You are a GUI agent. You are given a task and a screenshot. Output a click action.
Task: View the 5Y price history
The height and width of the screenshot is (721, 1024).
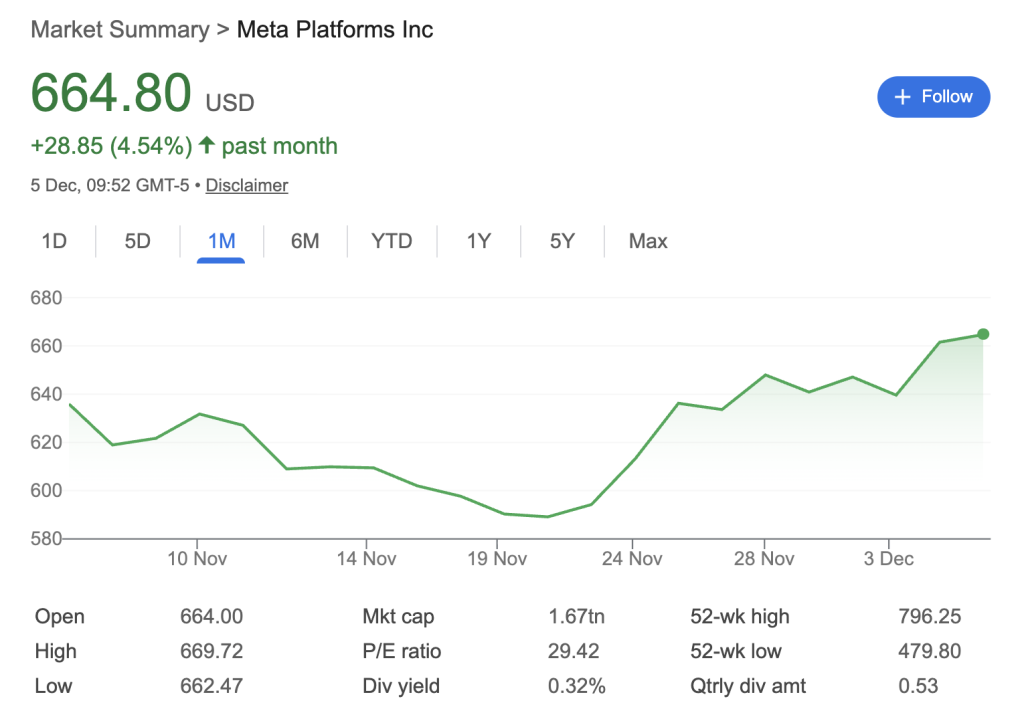(x=562, y=241)
